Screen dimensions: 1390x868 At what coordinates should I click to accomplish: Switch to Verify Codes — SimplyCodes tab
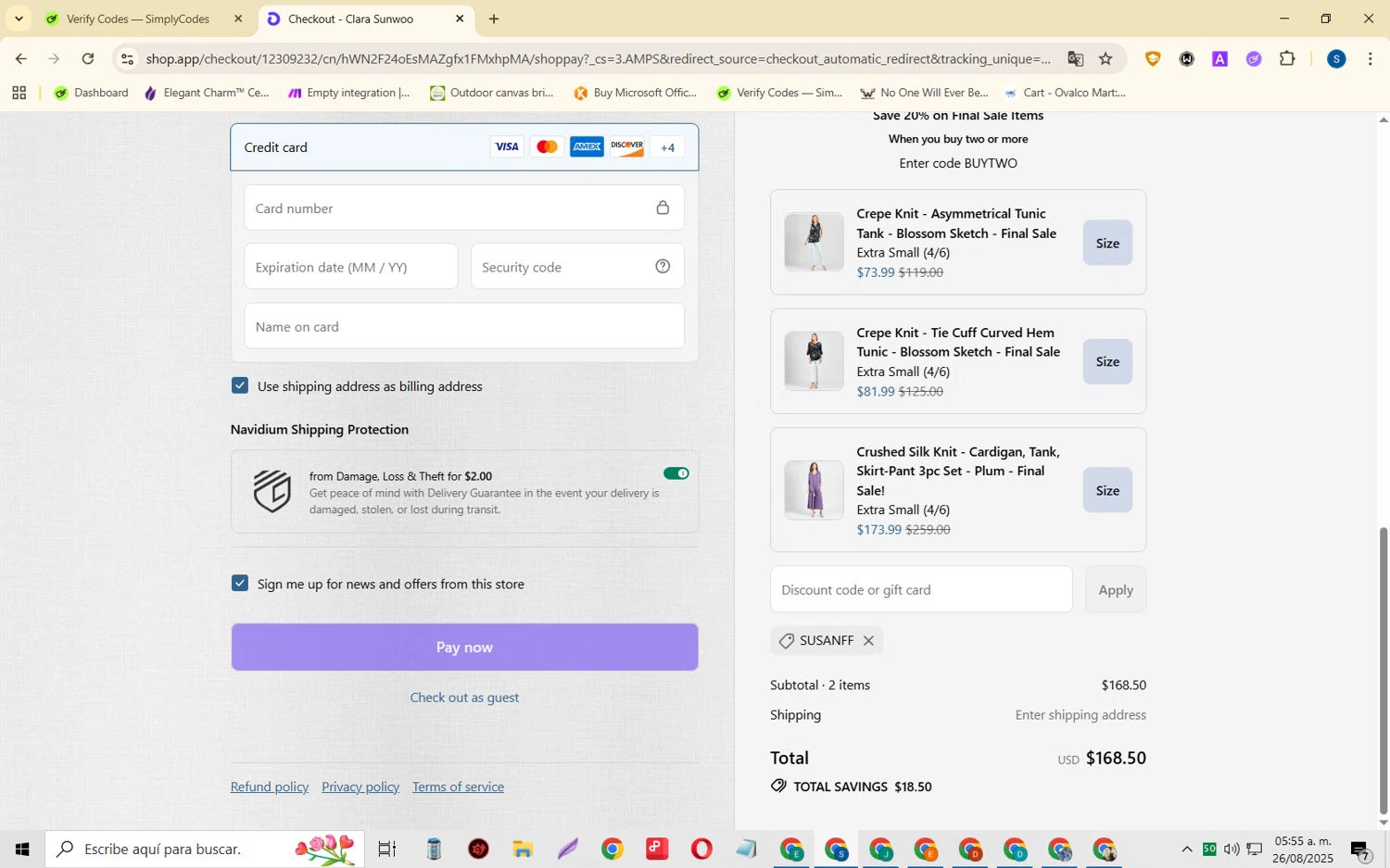(x=138, y=19)
